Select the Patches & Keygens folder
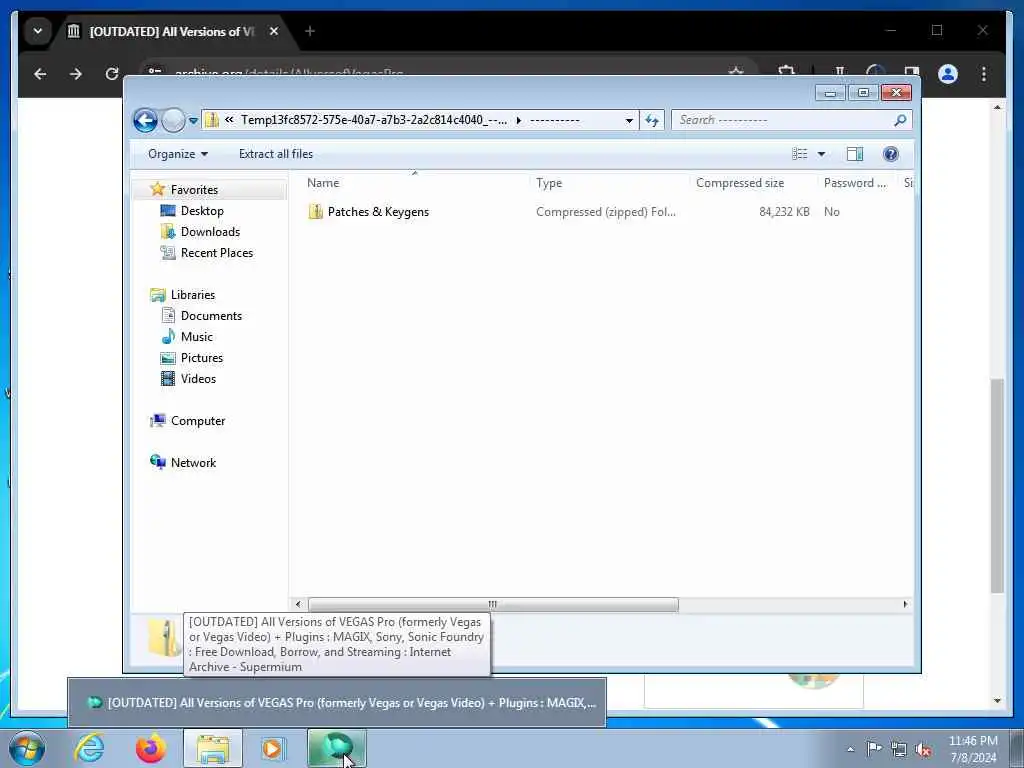The height and width of the screenshot is (768, 1024). (x=378, y=212)
